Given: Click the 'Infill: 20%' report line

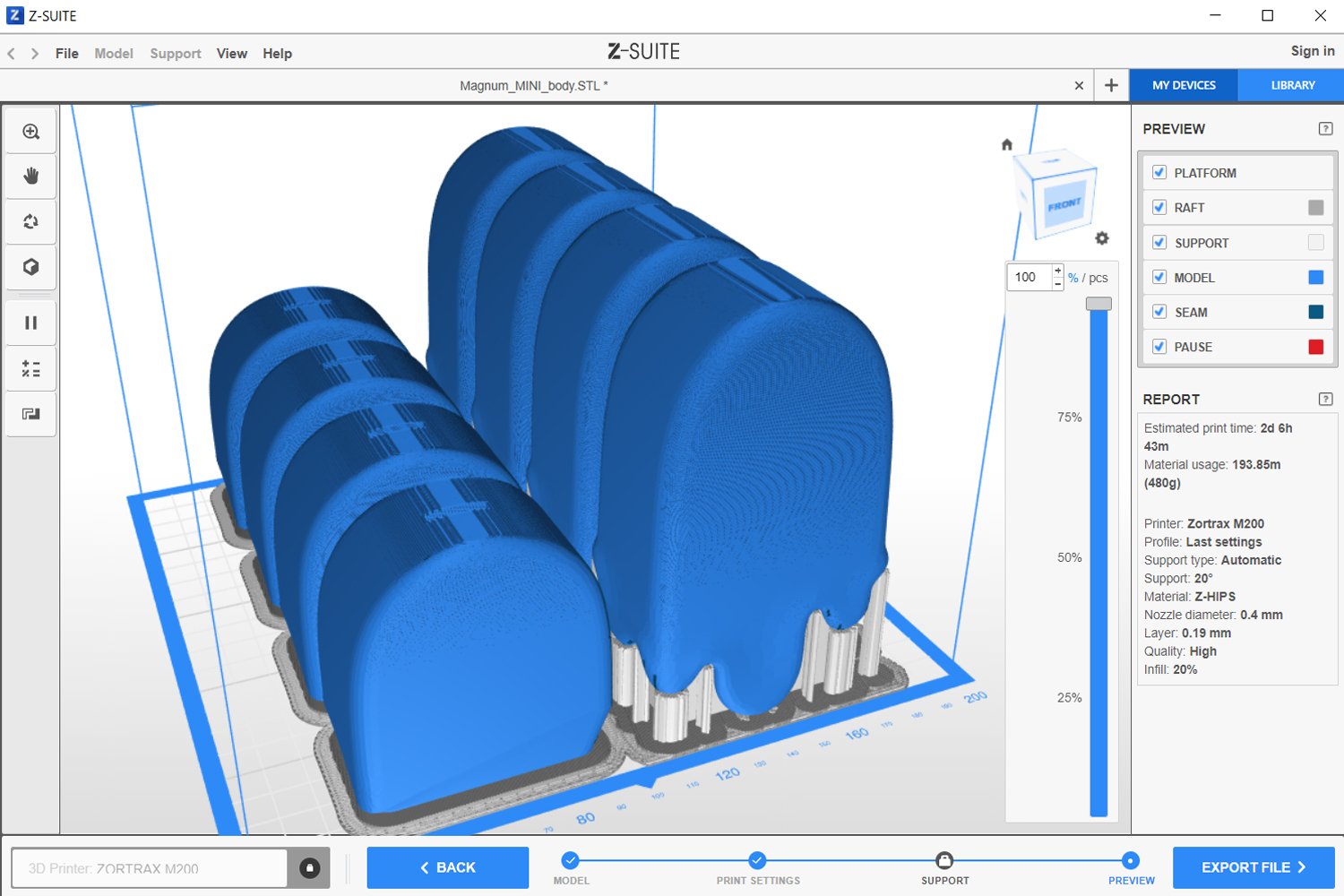Looking at the screenshot, I should 1170,669.
